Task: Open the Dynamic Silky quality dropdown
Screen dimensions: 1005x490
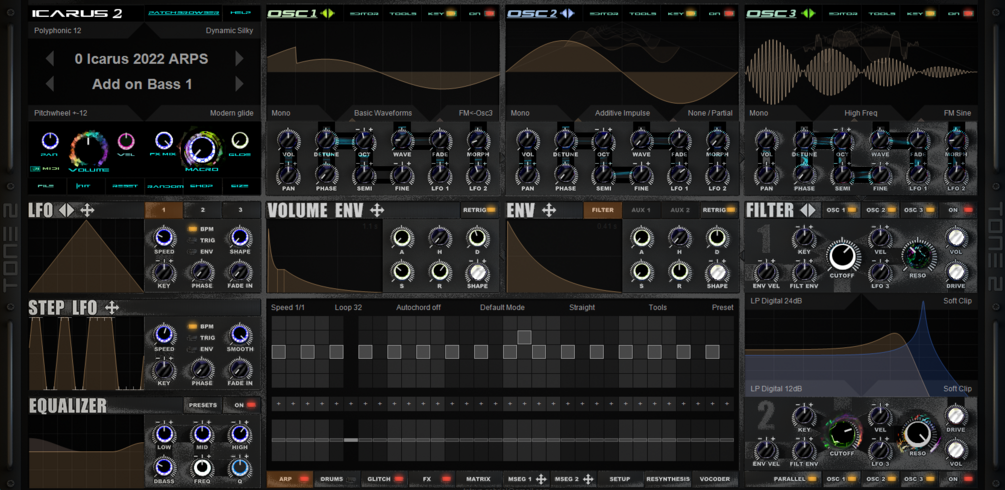Action: pyautogui.click(x=229, y=30)
